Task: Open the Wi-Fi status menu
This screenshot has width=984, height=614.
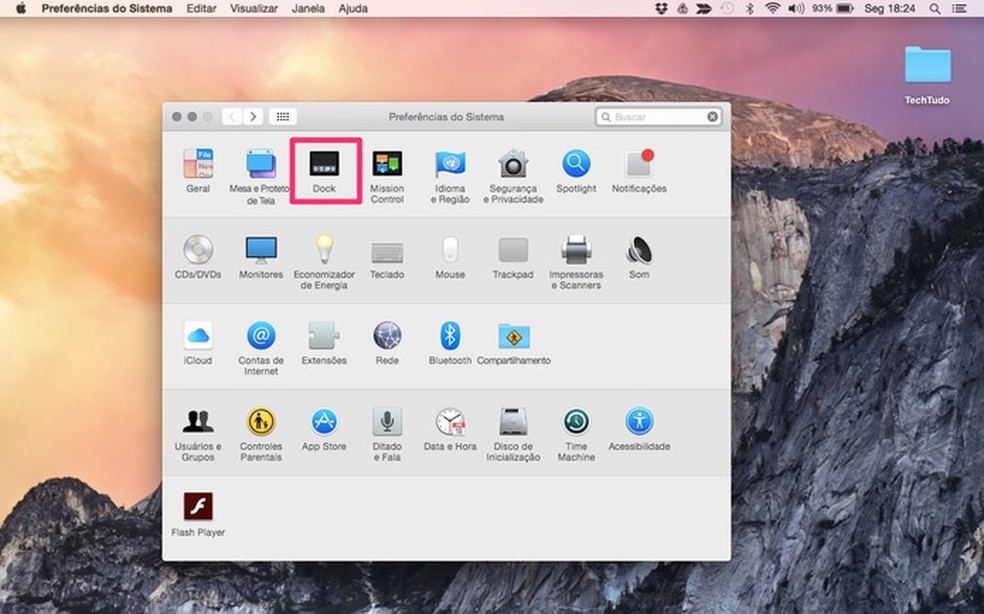Action: [x=773, y=9]
